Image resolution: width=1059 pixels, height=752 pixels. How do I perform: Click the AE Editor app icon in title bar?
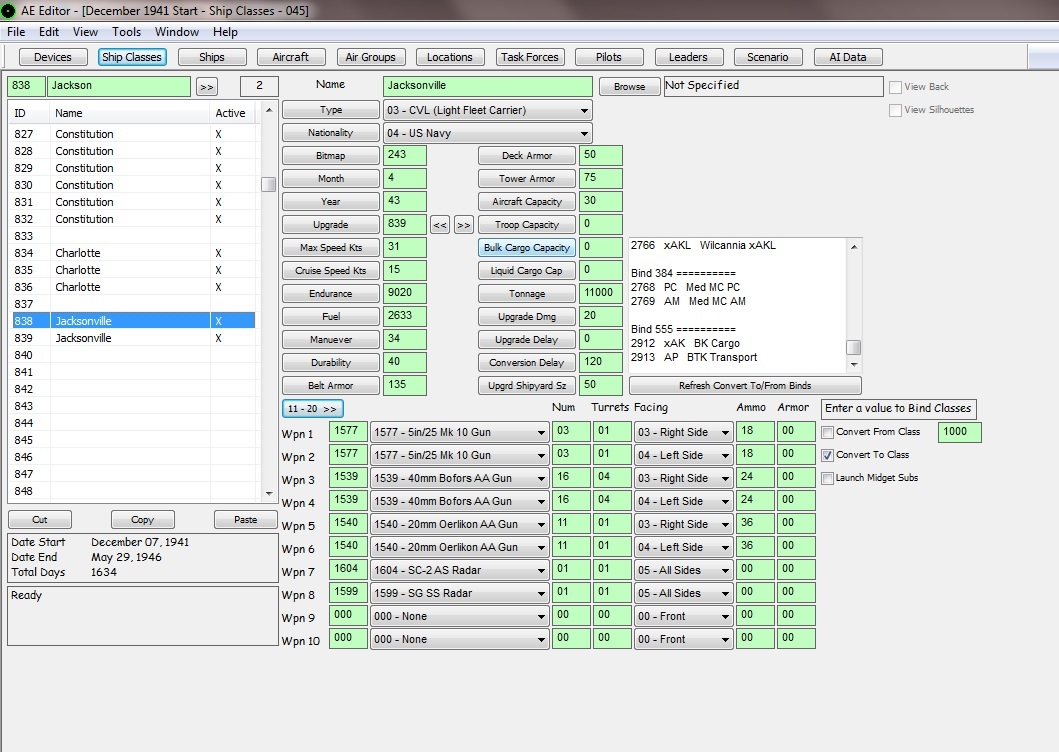9,10
